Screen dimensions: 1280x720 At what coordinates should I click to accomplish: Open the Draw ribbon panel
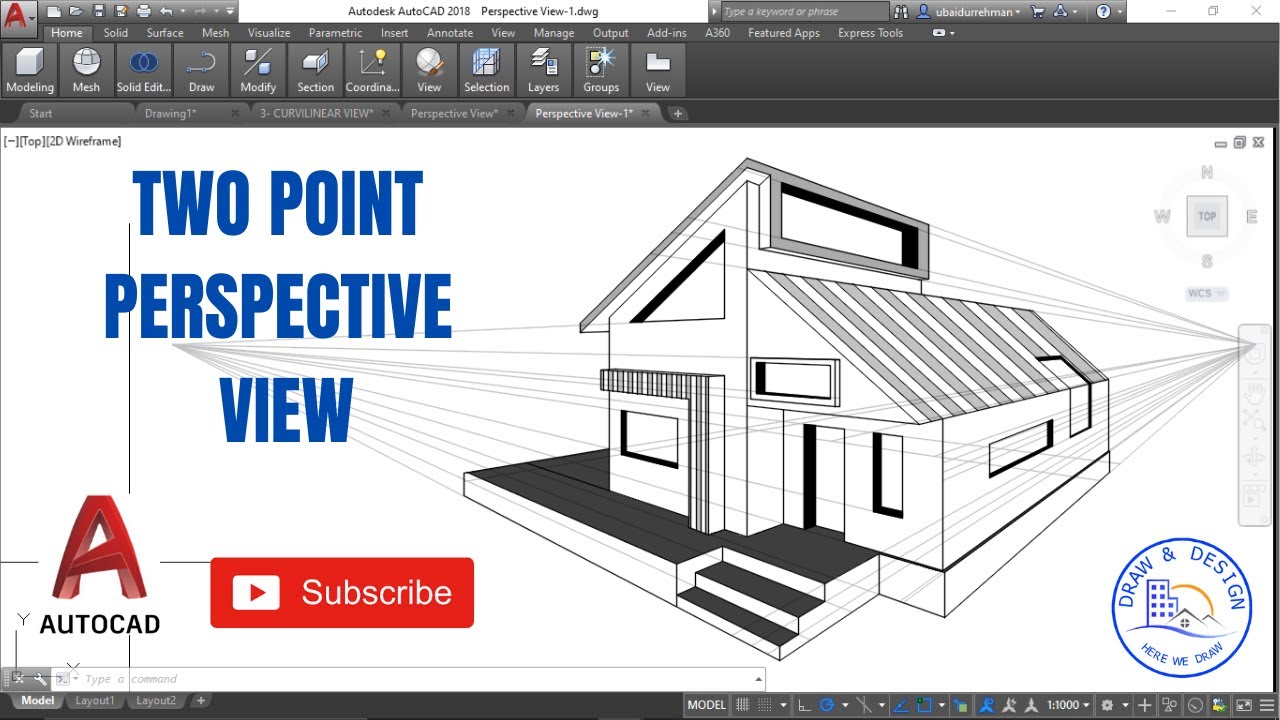click(x=201, y=70)
